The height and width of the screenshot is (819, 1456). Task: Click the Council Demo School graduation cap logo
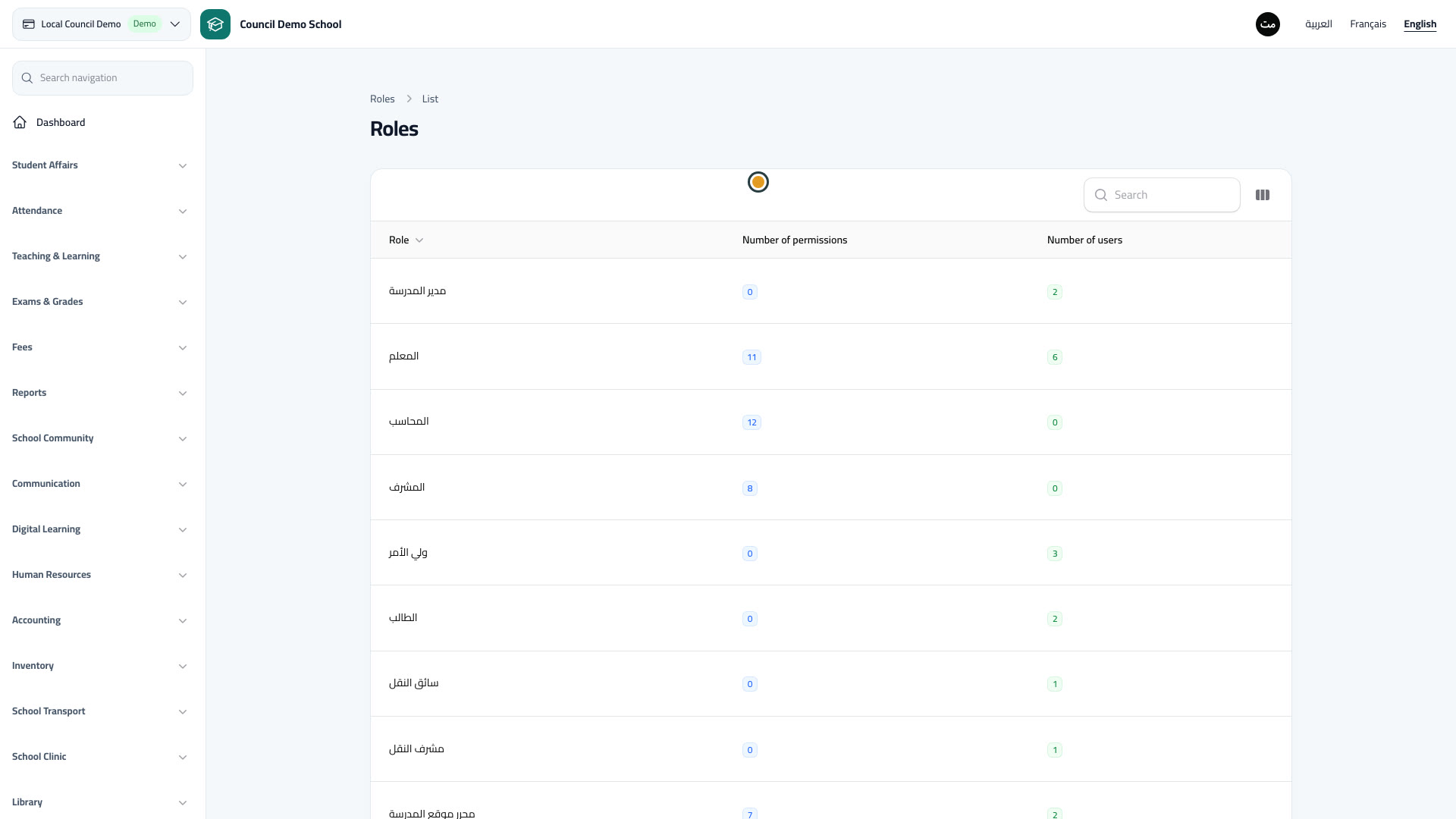[215, 24]
